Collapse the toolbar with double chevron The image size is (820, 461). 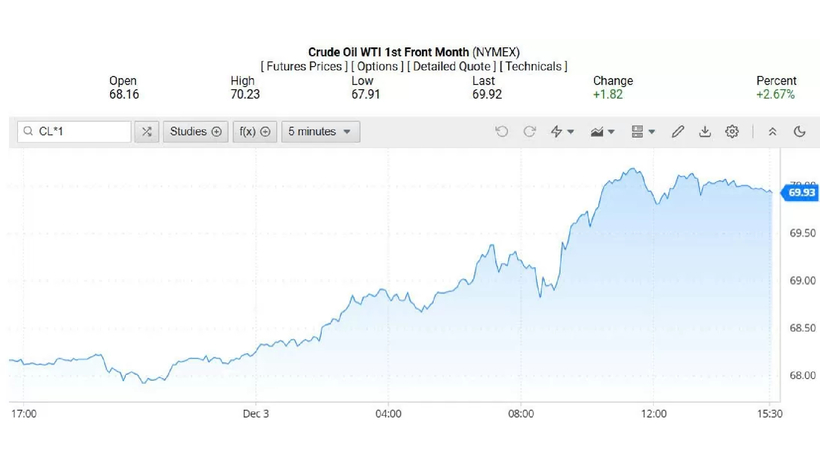[x=772, y=131]
